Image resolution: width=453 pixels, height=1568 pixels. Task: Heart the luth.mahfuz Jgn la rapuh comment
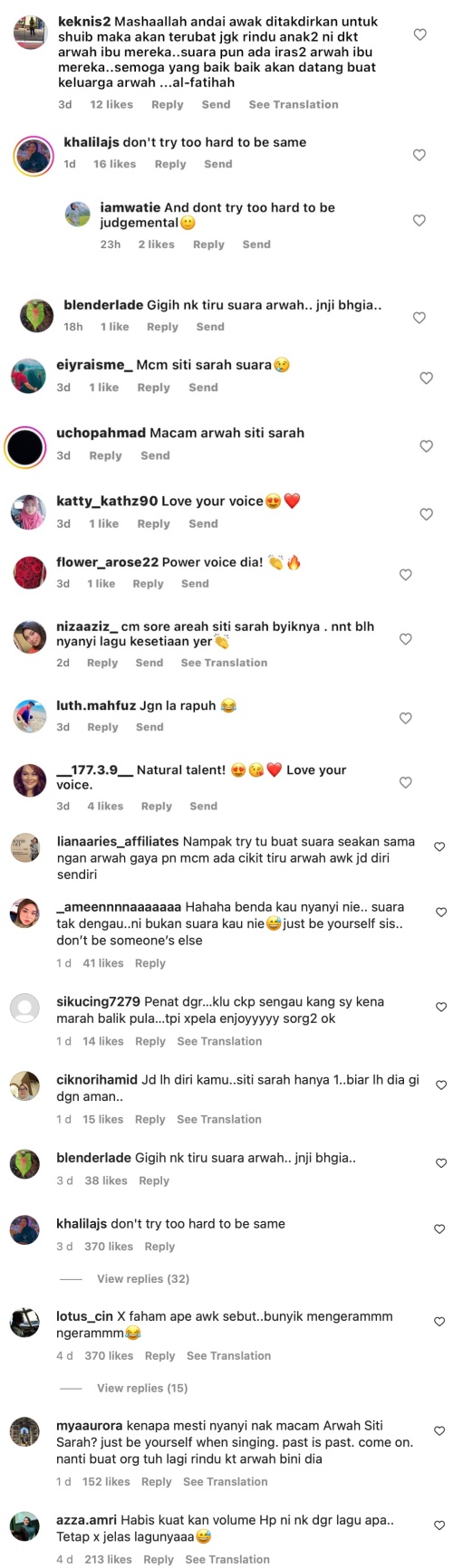[x=406, y=718]
